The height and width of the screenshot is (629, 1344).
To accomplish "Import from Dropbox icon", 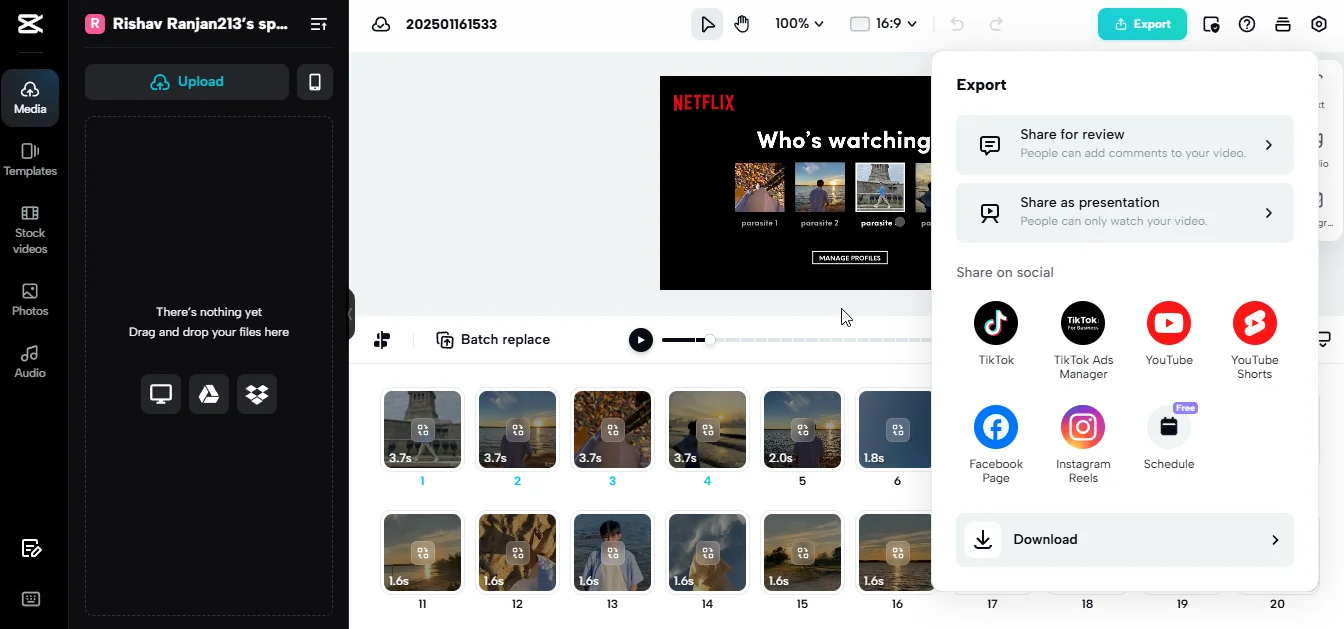I will [257, 394].
